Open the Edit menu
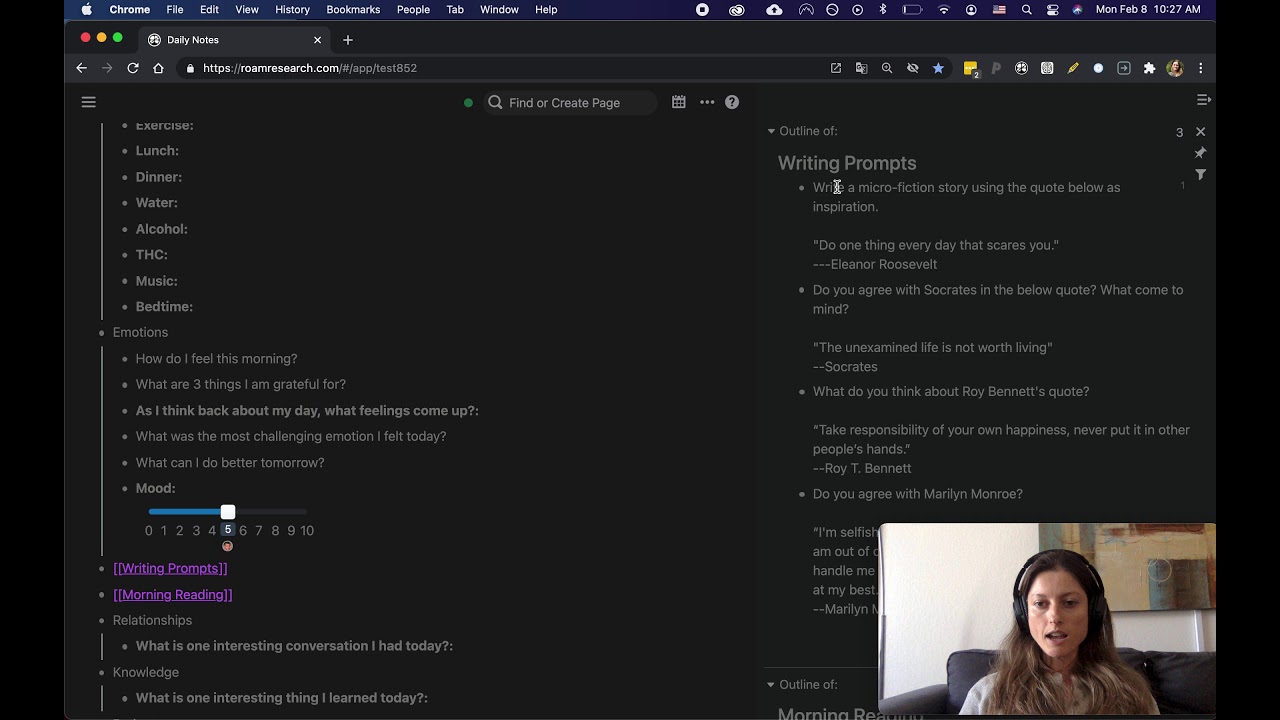The width and height of the screenshot is (1280, 720). pyautogui.click(x=209, y=9)
